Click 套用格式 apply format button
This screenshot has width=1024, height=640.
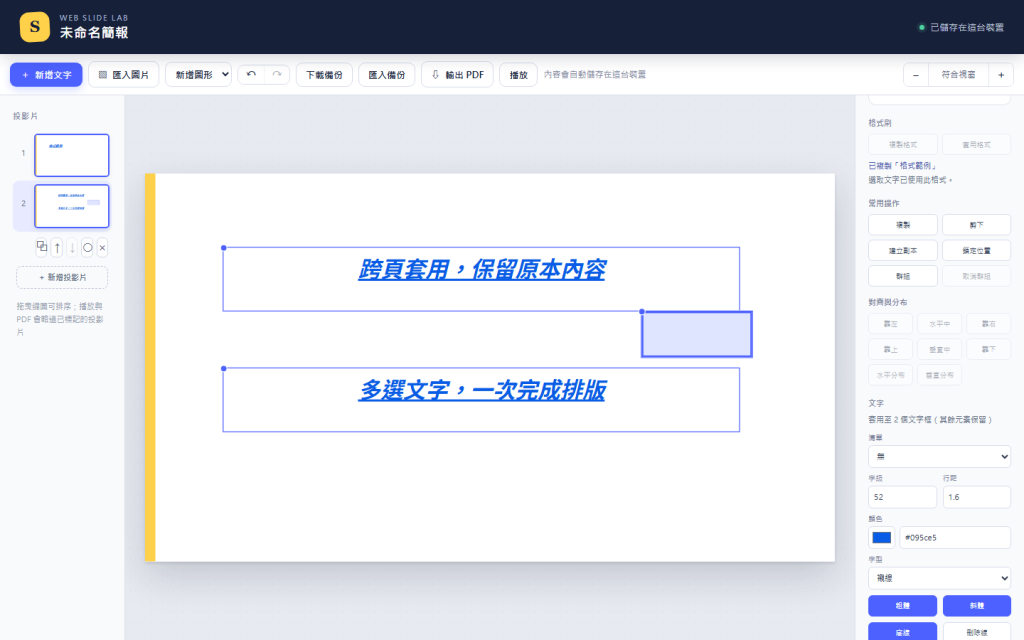click(x=976, y=144)
